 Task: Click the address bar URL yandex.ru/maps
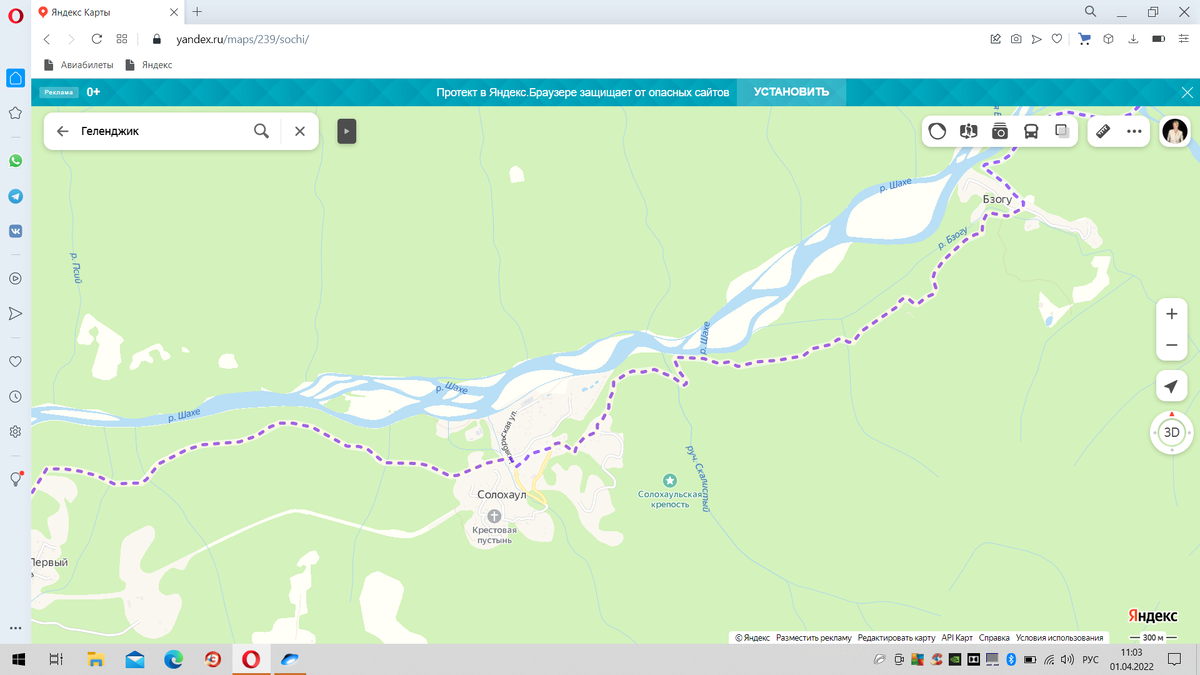242,39
